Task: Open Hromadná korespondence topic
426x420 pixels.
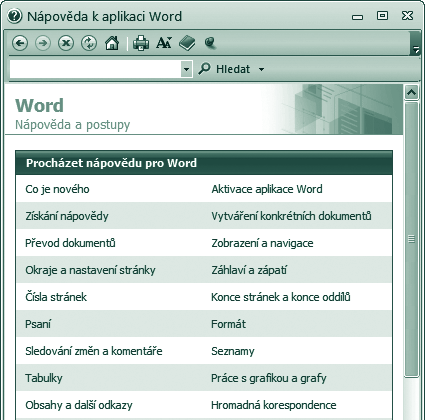Action: click(274, 405)
